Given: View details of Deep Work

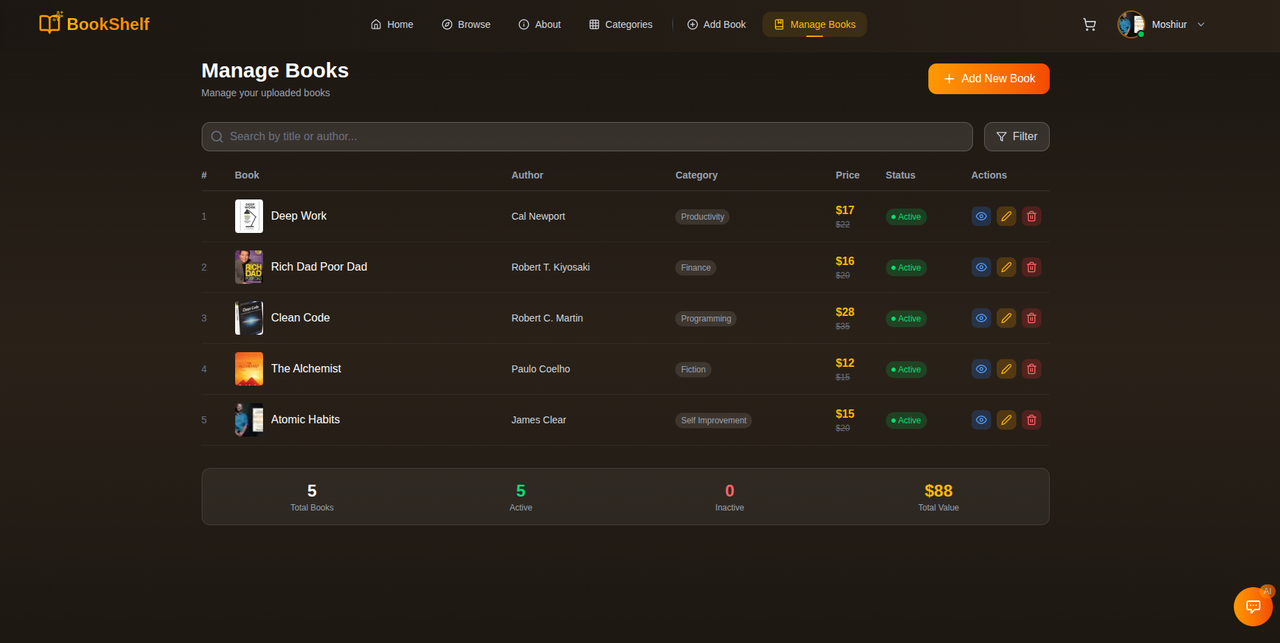Looking at the screenshot, I should (981, 216).
